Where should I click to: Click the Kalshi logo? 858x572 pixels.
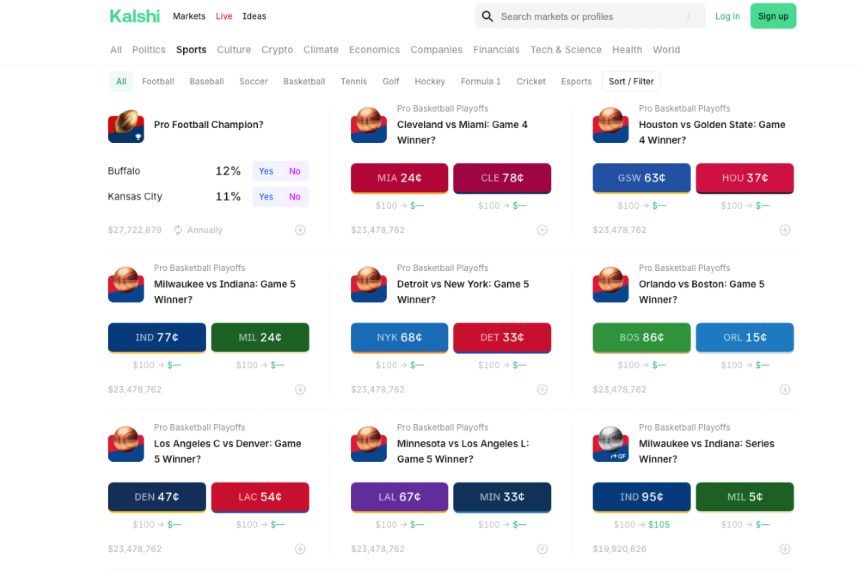click(x=135, y=16)
